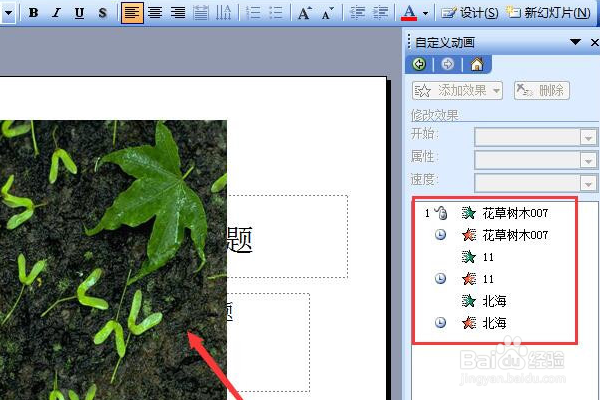Viewport: 600px width, 400px height.
Task: Open font color dropdown arrow
Action: [426, 13]
